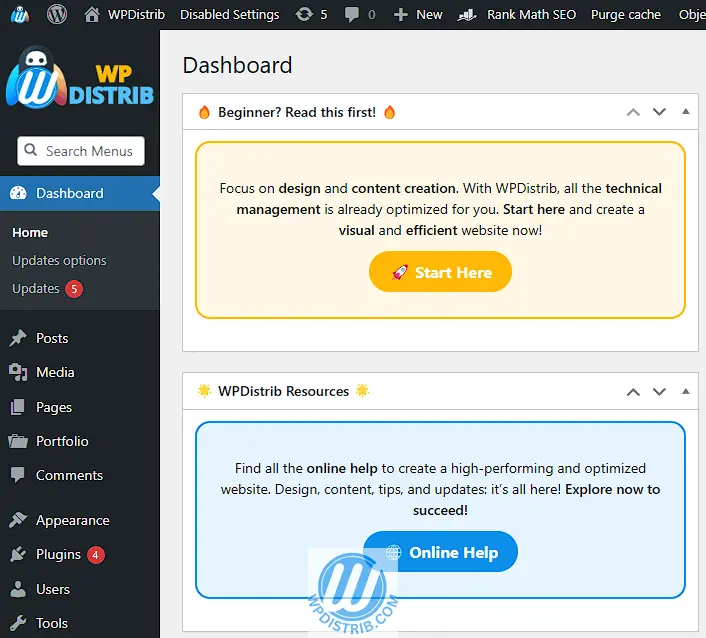Click the Tools wrench icon

tap(18, 623)
